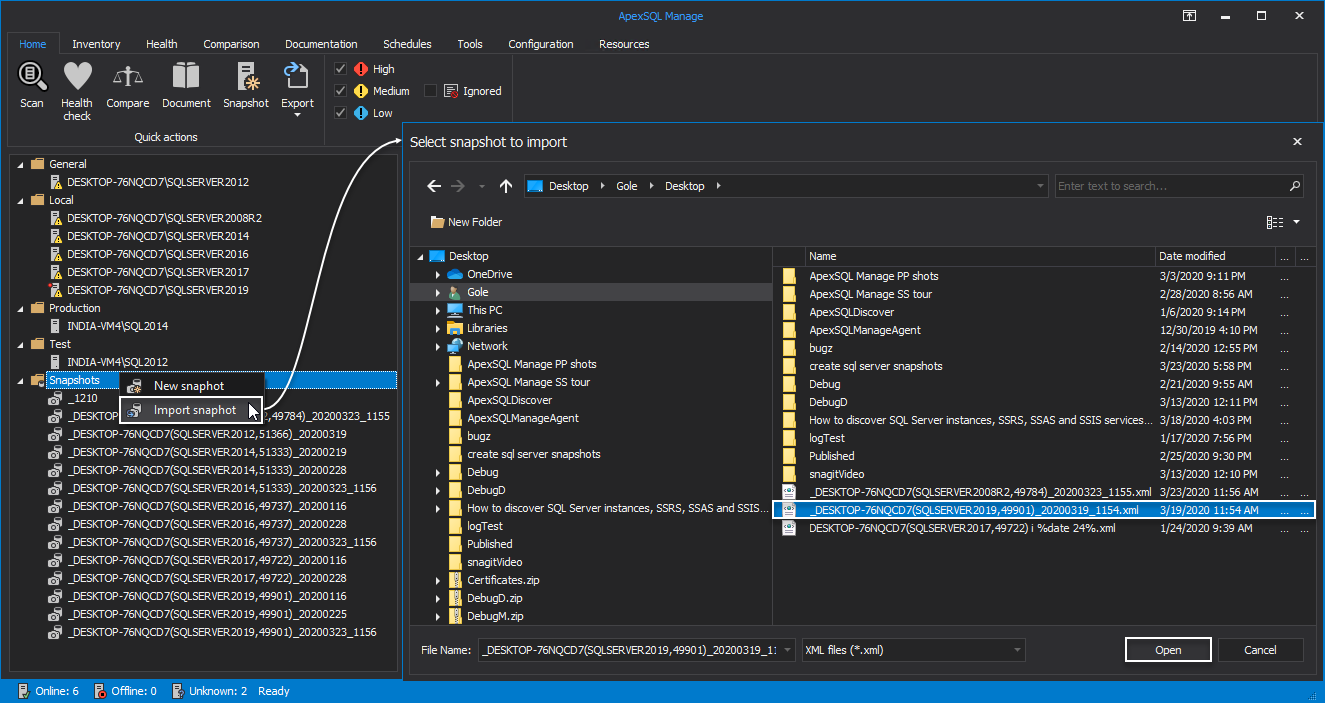Switch to the Inventory tab
This screenshot has height=703, width=1325.
96,44
